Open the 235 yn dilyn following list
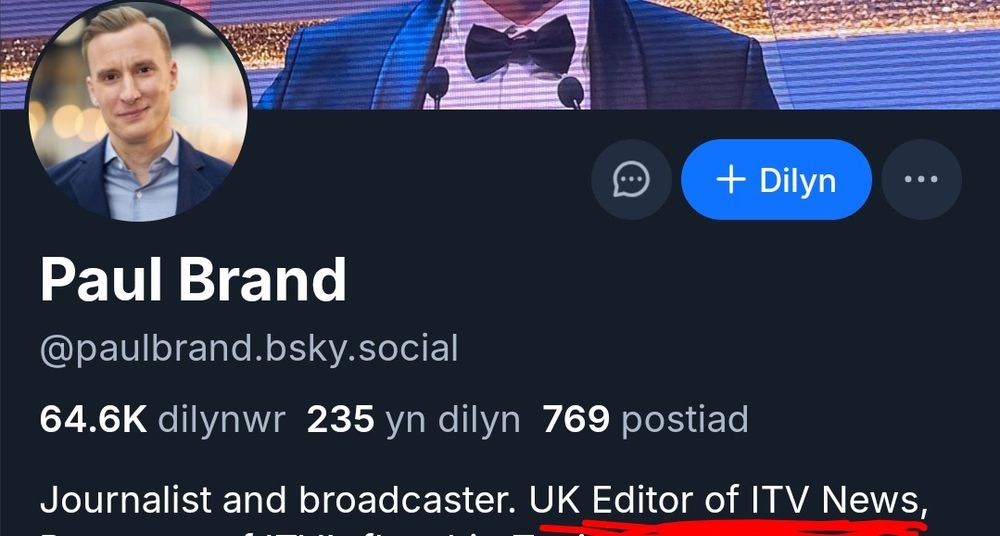Screen dimensions: 1000x536 pyautogui.click(x=413, y=420)
